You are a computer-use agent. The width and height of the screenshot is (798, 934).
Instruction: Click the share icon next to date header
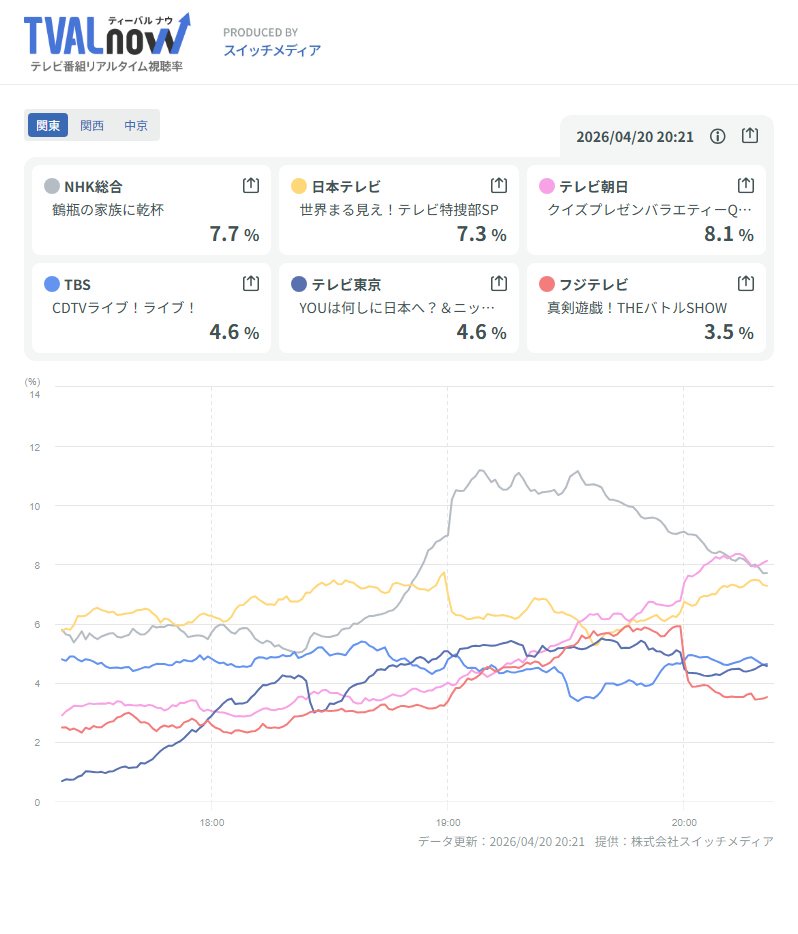(x=750, y=136)
